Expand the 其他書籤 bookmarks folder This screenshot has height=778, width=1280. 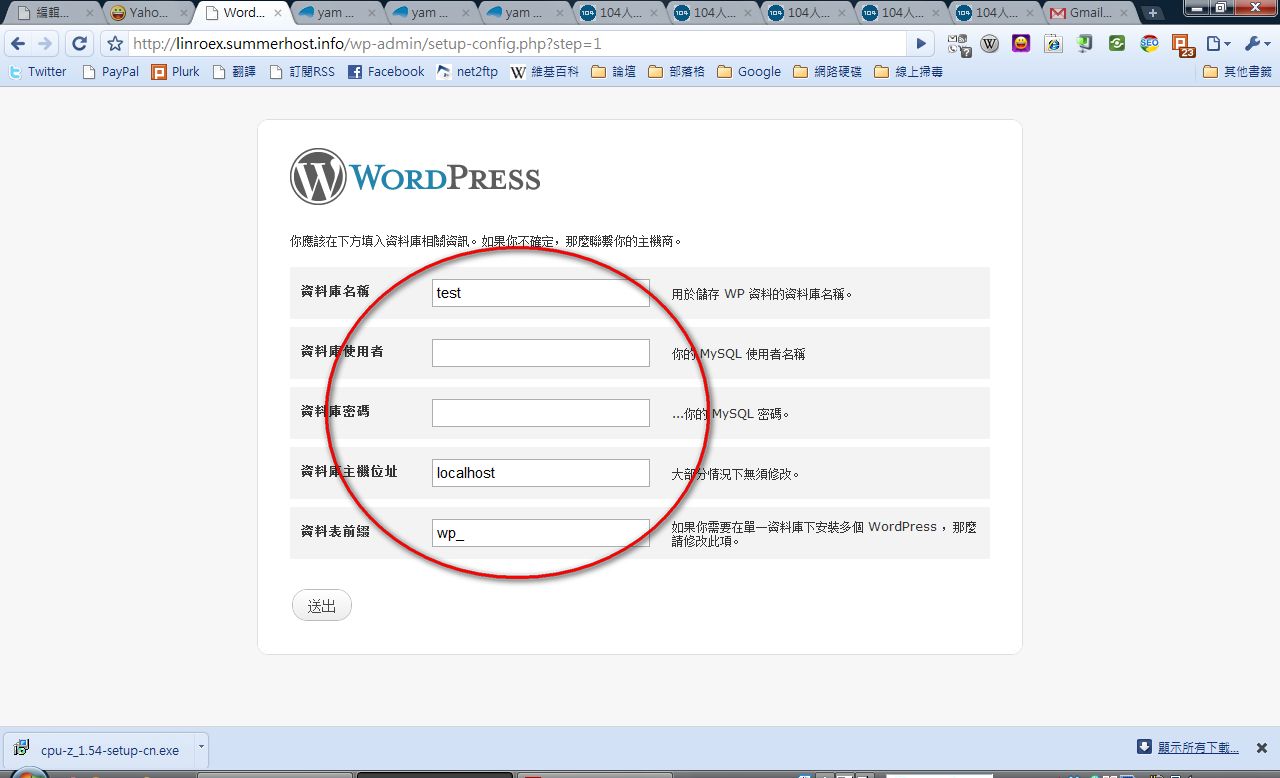[x=1238, y=72]
